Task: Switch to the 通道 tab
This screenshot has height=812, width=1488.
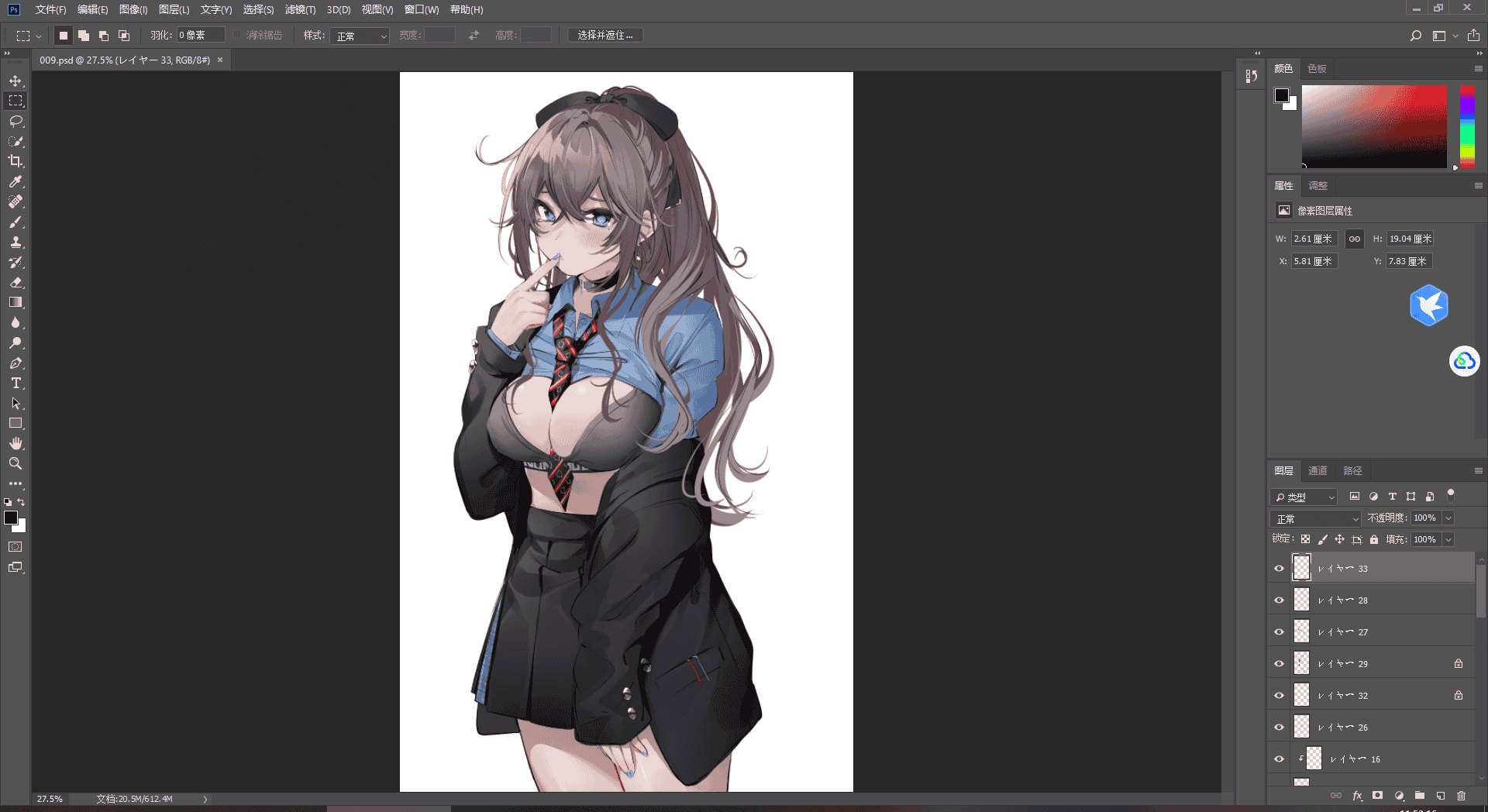Action: (1317, 471)
